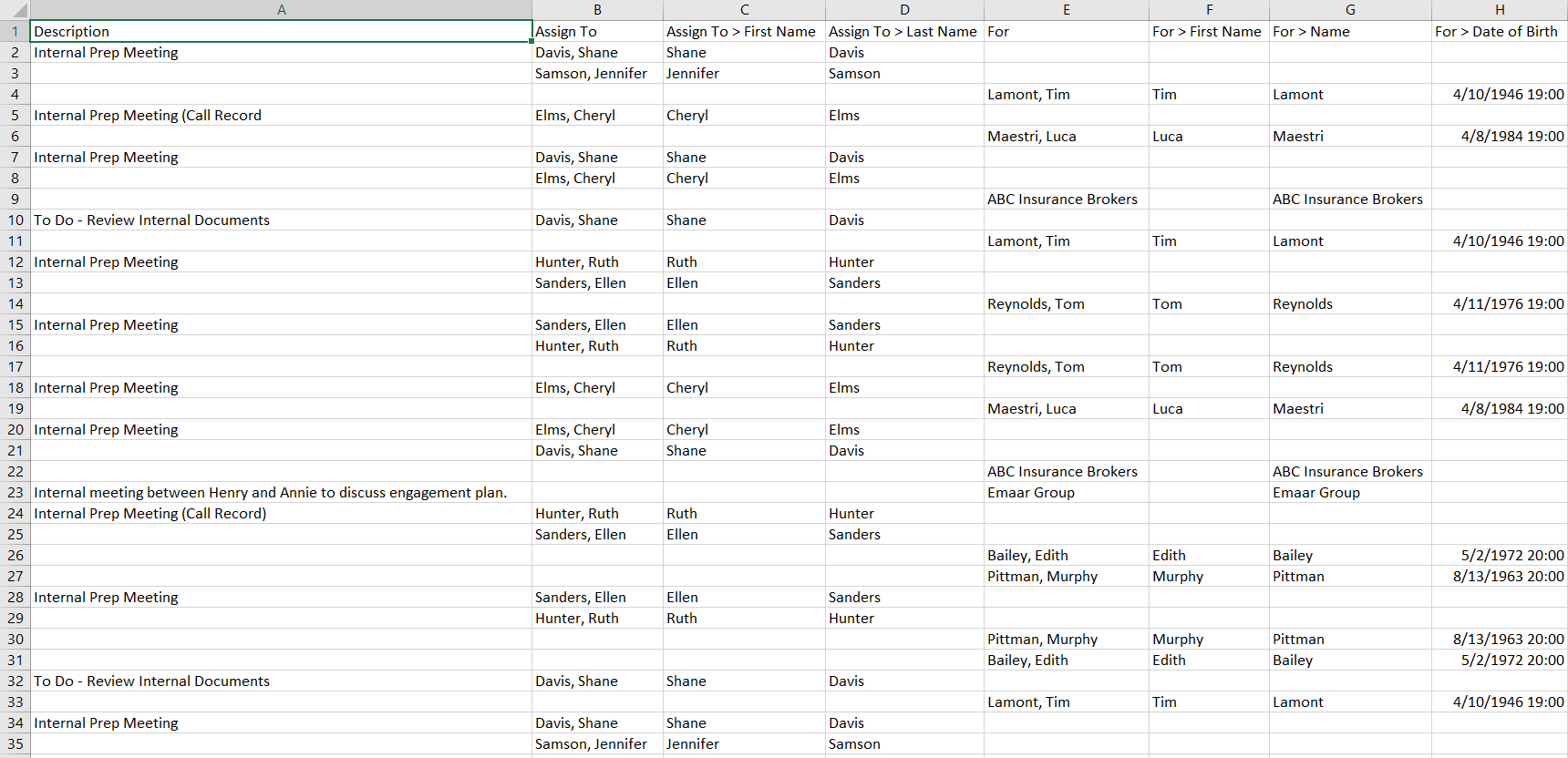This screenshot has height=758, width=1568.
Task: Select the column F header
Action: pos(1209,10)
